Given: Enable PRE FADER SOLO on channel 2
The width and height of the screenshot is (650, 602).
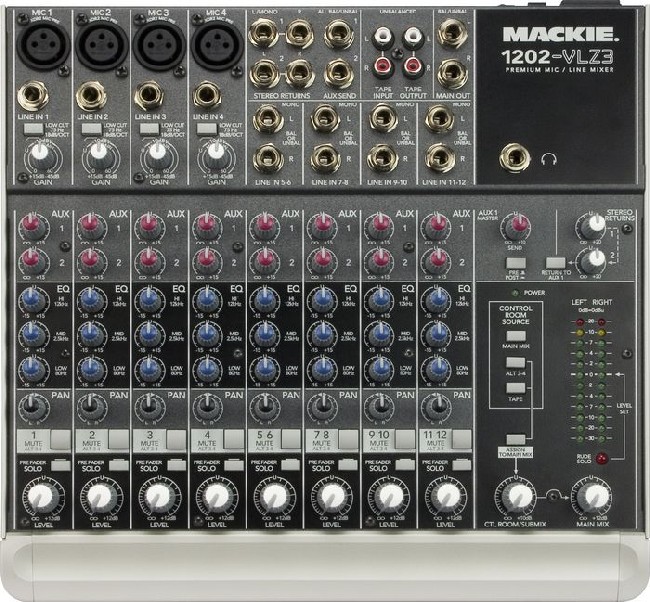Looking at the screenshot, I should [119, 465].
